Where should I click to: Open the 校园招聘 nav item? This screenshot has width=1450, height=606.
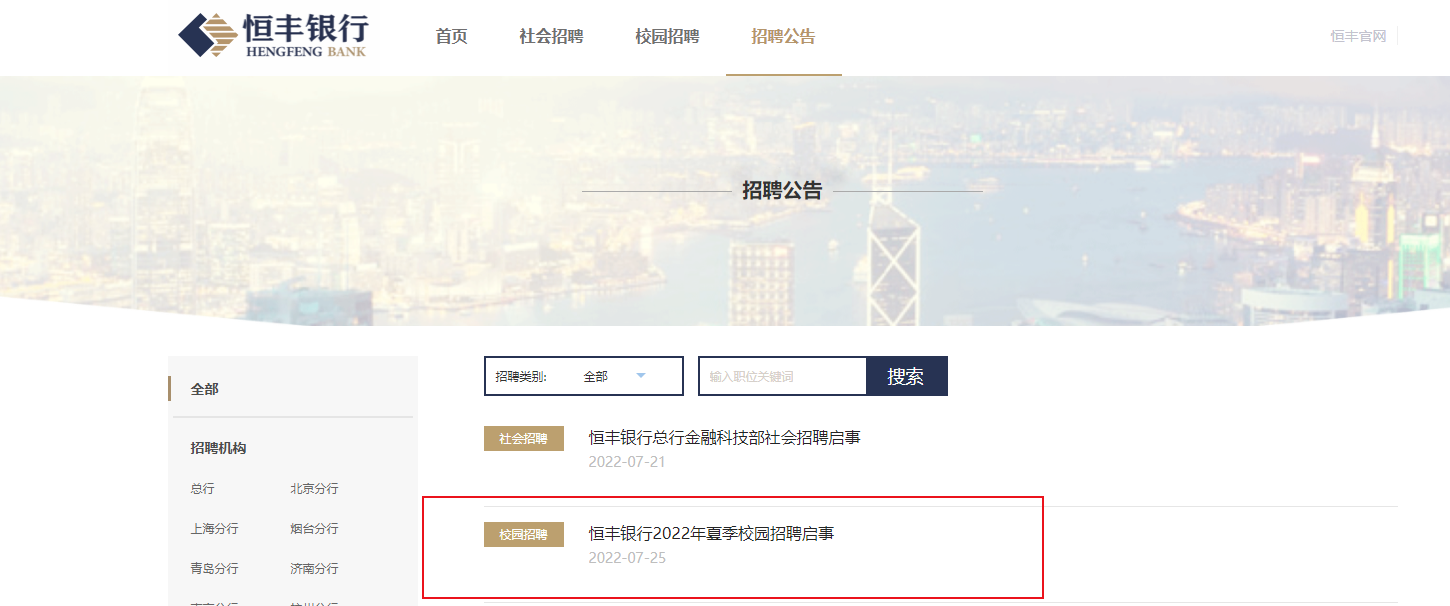pyautogui.click(x=667, y=37)
